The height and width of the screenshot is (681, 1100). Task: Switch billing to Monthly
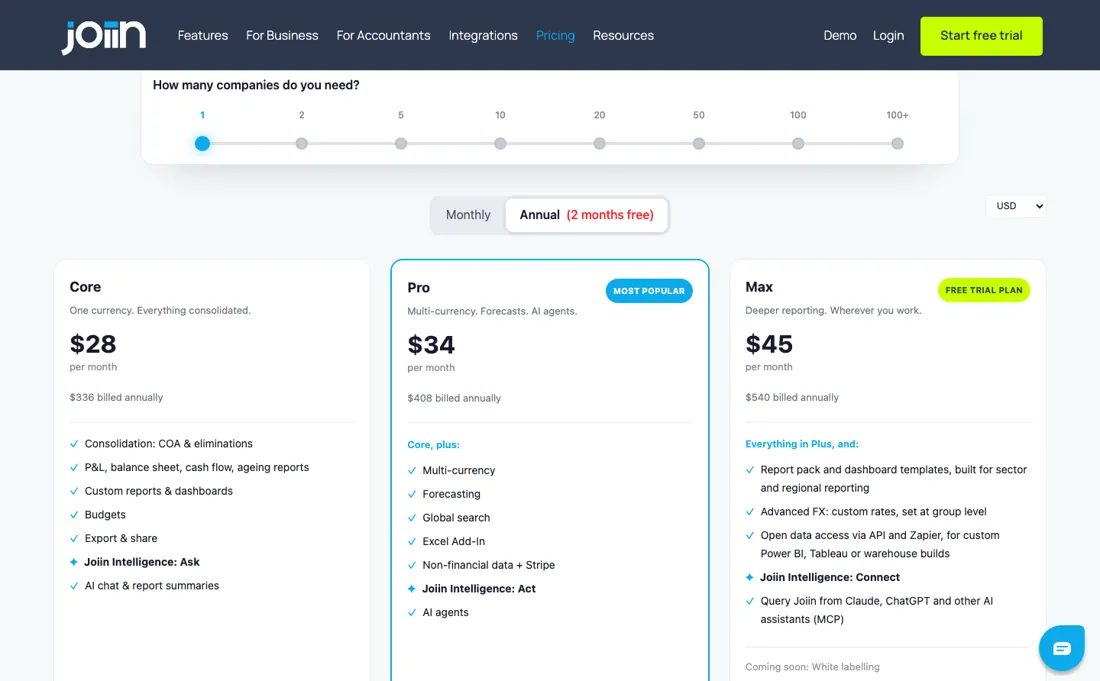coord(468,215)
